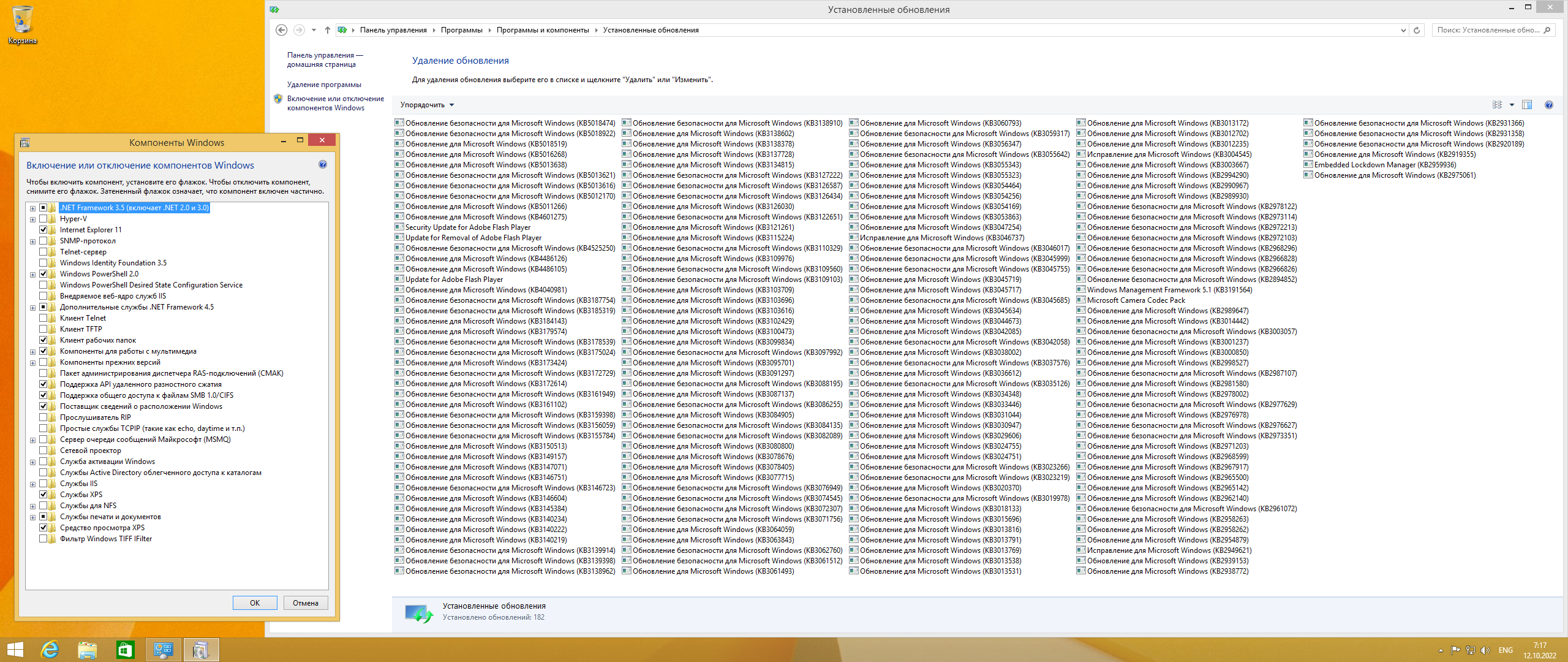Expand the .NET Framework 3.5 tree node

click(x=32, y=208)
